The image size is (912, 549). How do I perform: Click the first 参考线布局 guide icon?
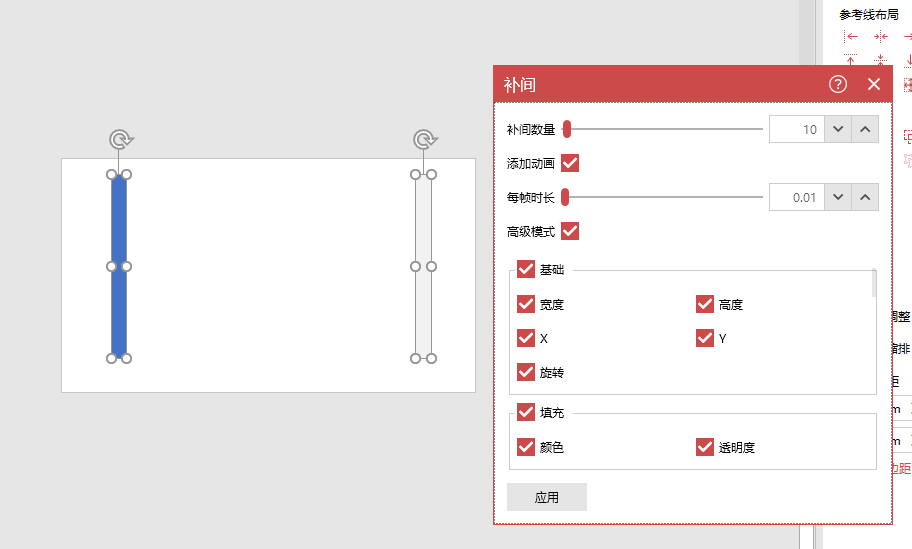coord(851,36)
